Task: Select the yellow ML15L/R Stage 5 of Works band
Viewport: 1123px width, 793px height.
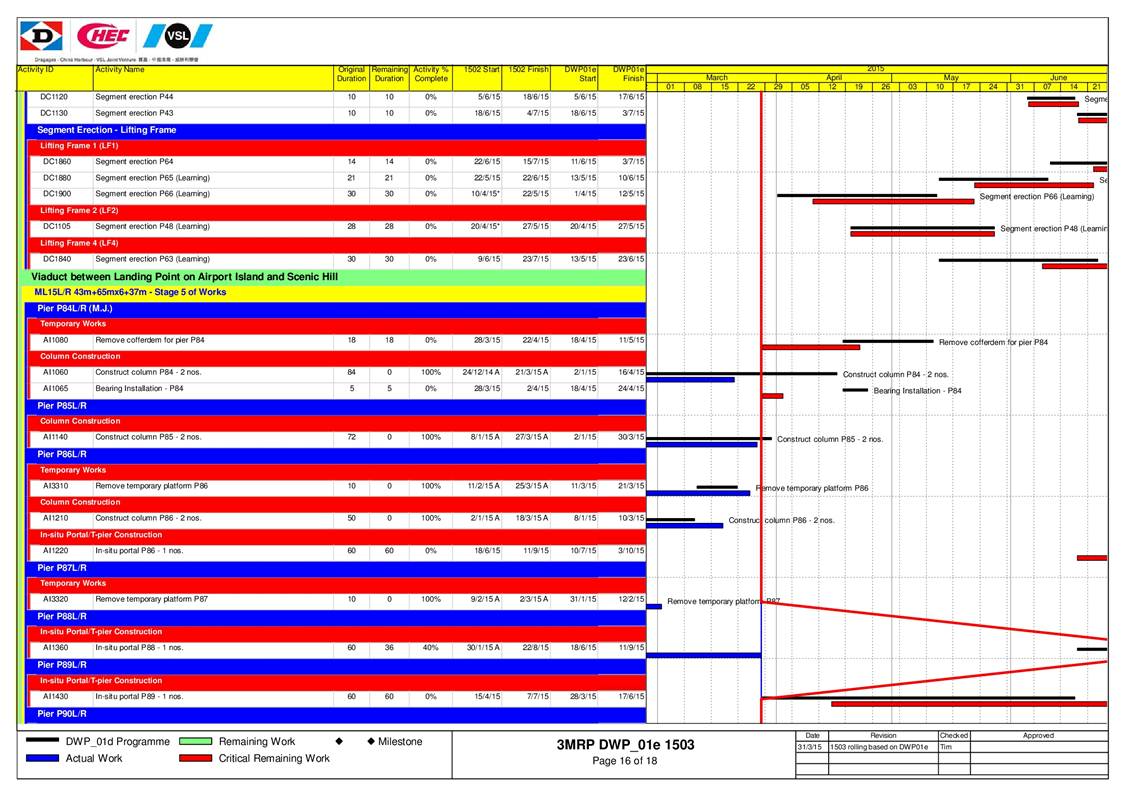Action: tap(334, 292)
